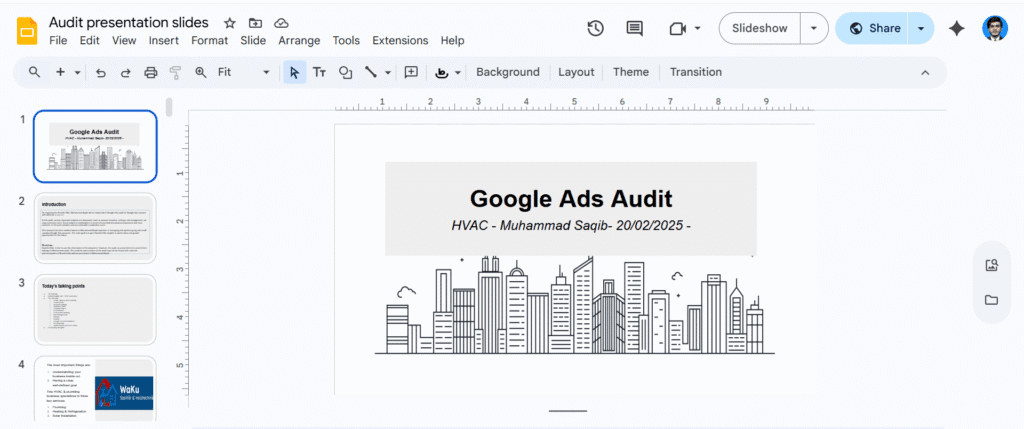
Task: Open the Help menu
Action: point(452,40)
